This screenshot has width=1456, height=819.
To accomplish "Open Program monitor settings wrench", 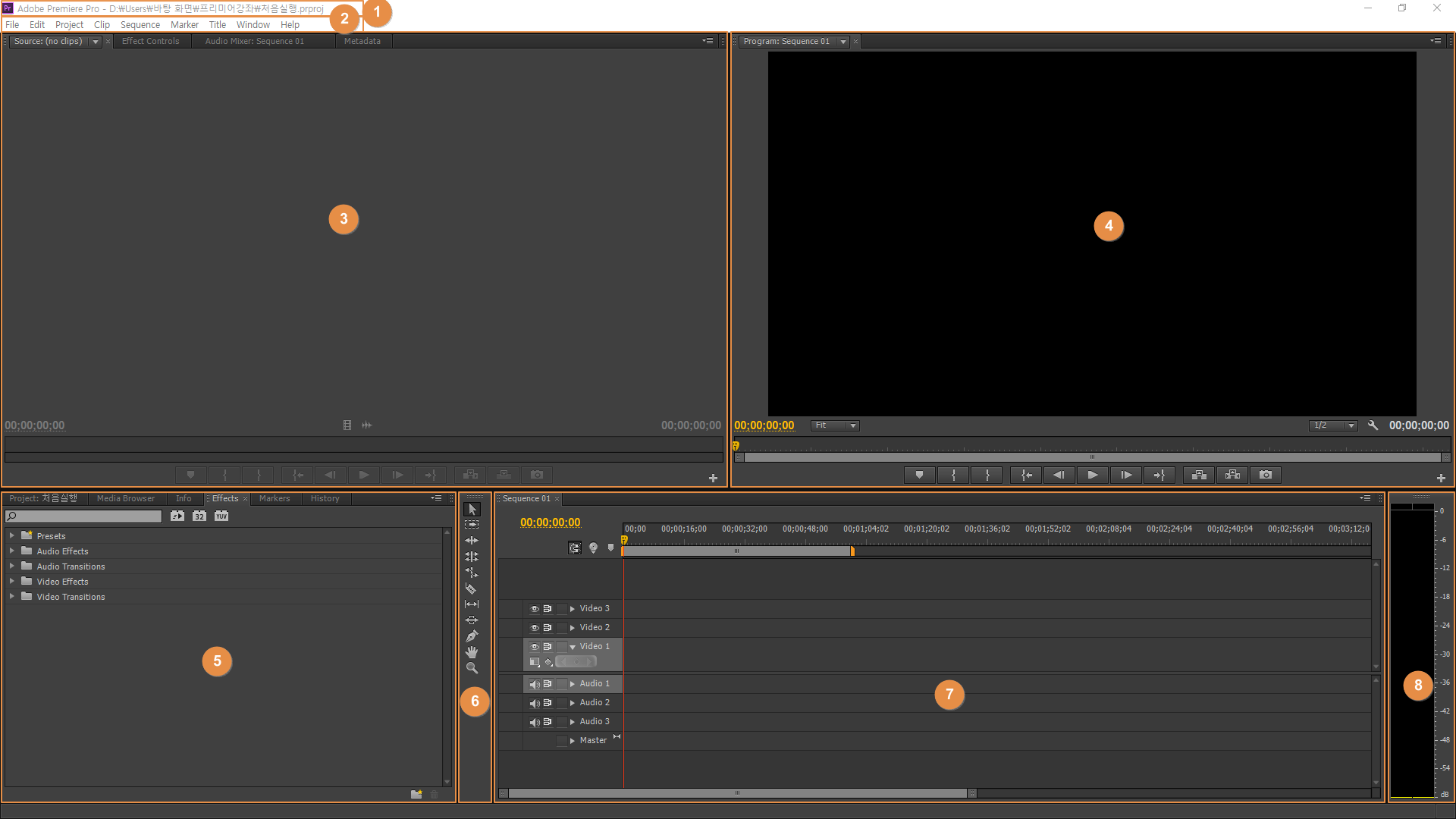I will (1373, 425).
